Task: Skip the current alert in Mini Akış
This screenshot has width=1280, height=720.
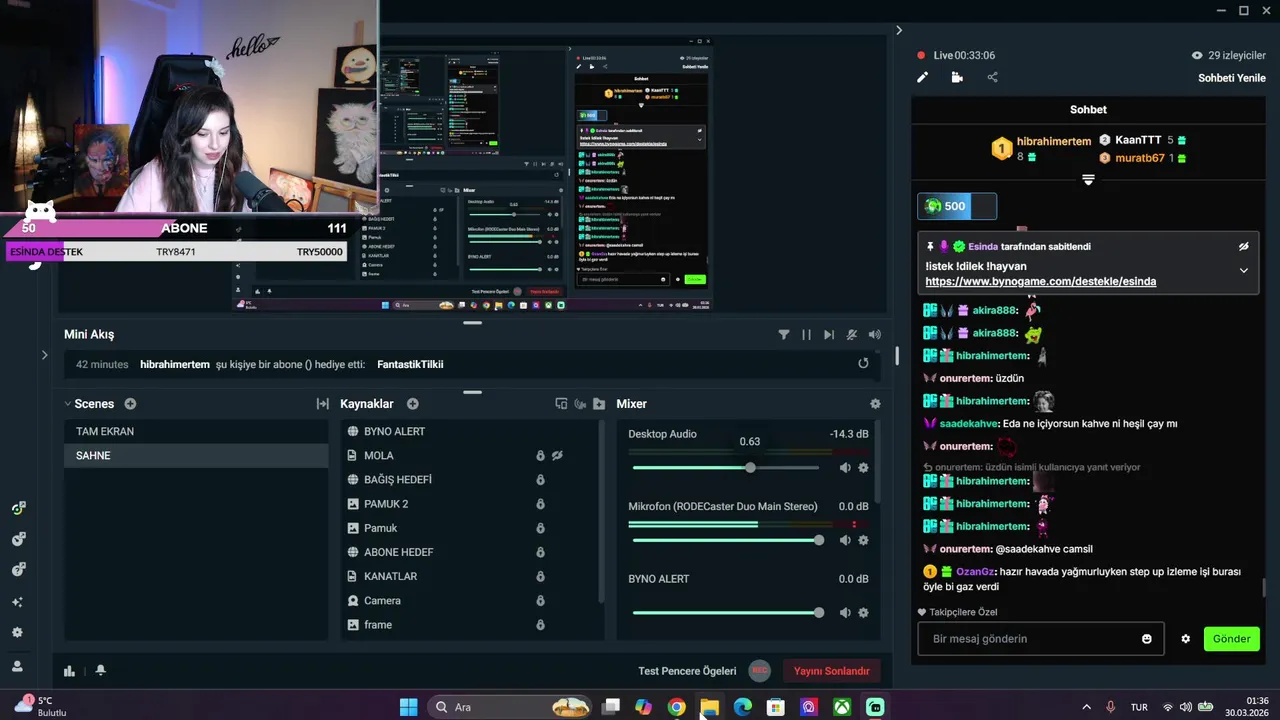Action: pyautogui.click(x=829, y=335)
